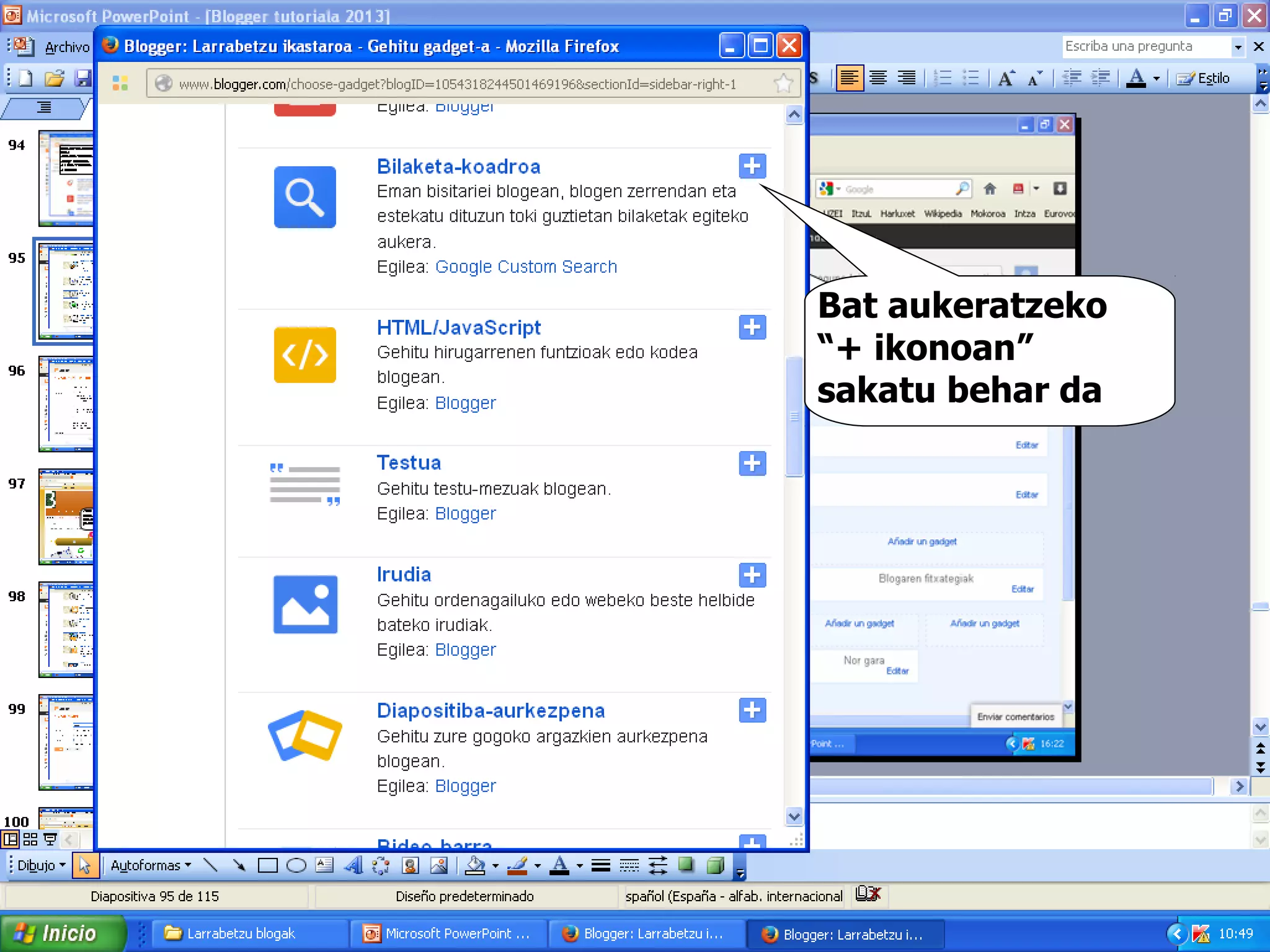Open the Testua gadget link

point(409,463)
